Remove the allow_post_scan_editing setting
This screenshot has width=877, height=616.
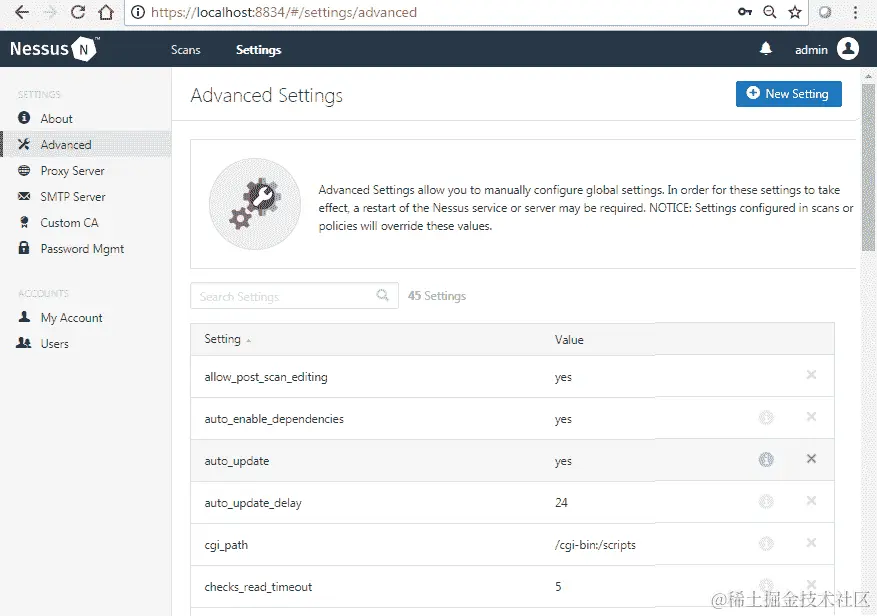tap(811, 375)
